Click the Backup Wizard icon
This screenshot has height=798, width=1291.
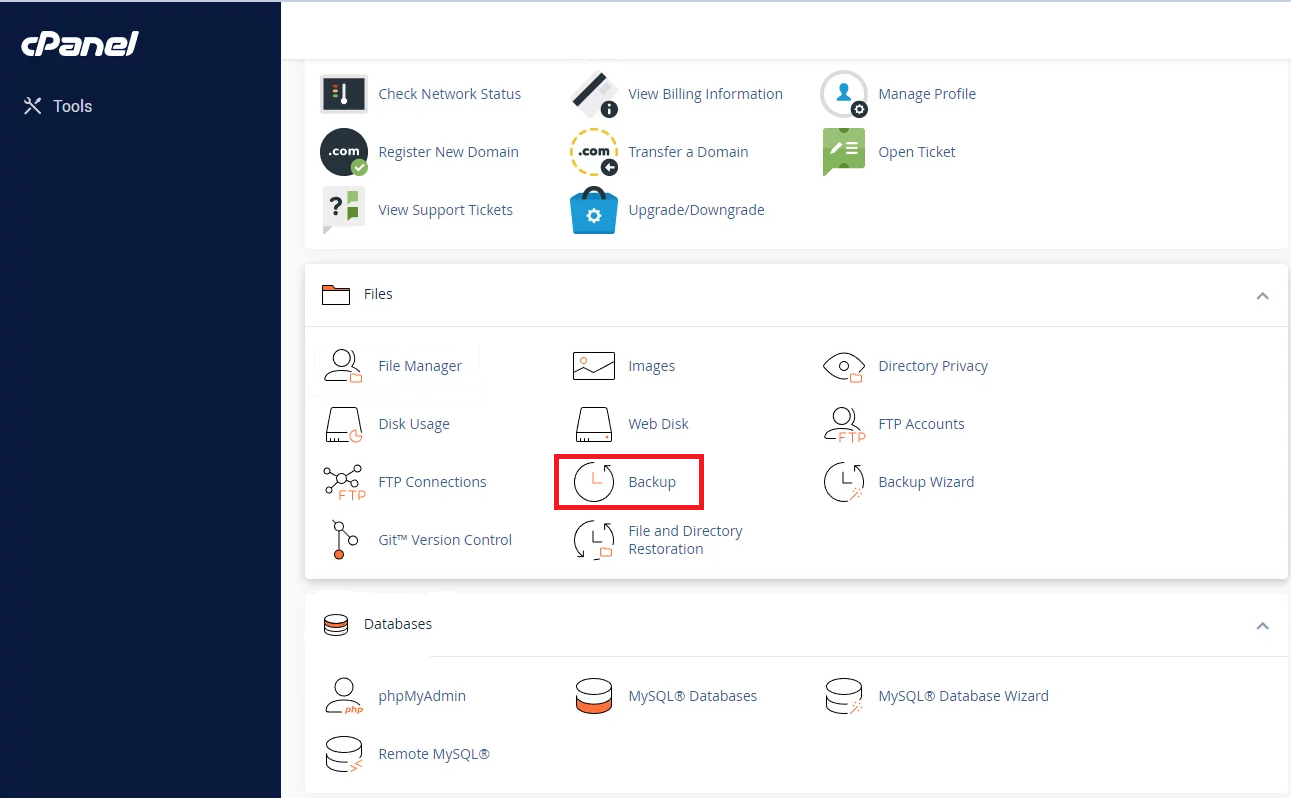(x=844, y=482)
